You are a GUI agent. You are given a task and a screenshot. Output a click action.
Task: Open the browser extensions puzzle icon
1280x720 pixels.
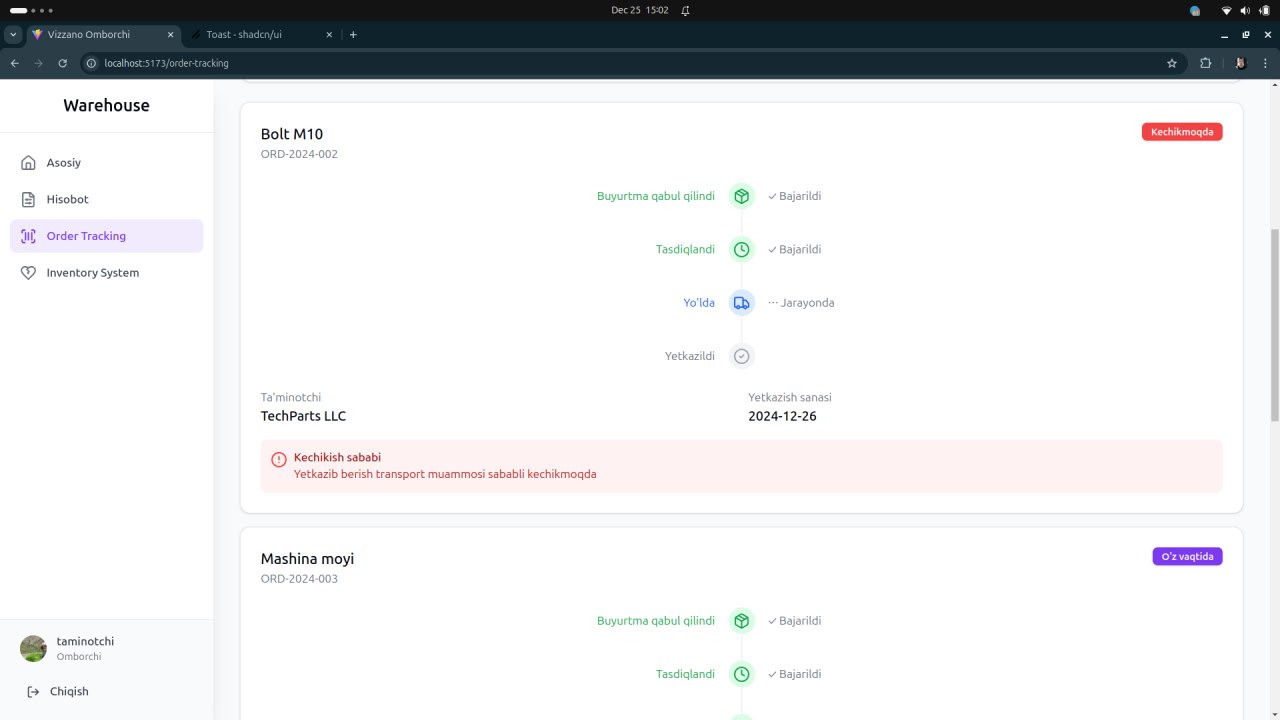(x=1205, y=63)
